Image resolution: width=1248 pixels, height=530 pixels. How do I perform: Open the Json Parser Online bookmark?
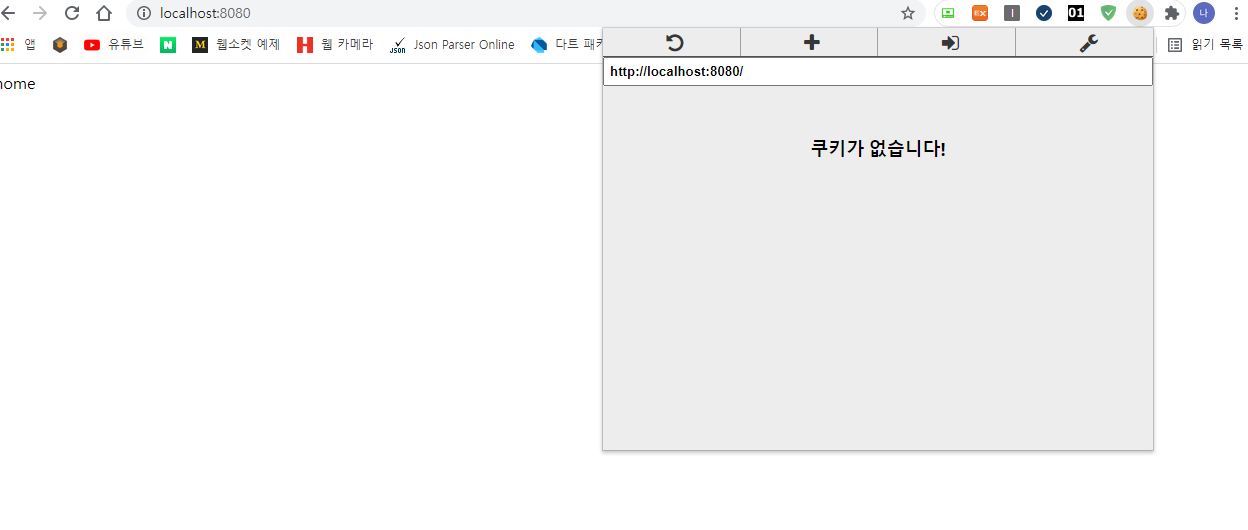pyautogui.click(x=452, y=44)
